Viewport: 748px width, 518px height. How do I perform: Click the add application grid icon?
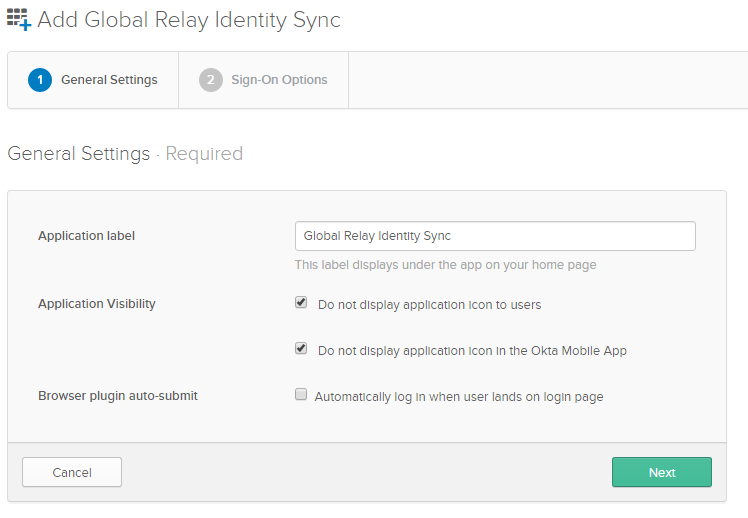pyautogui.click(x=19, y=20)
